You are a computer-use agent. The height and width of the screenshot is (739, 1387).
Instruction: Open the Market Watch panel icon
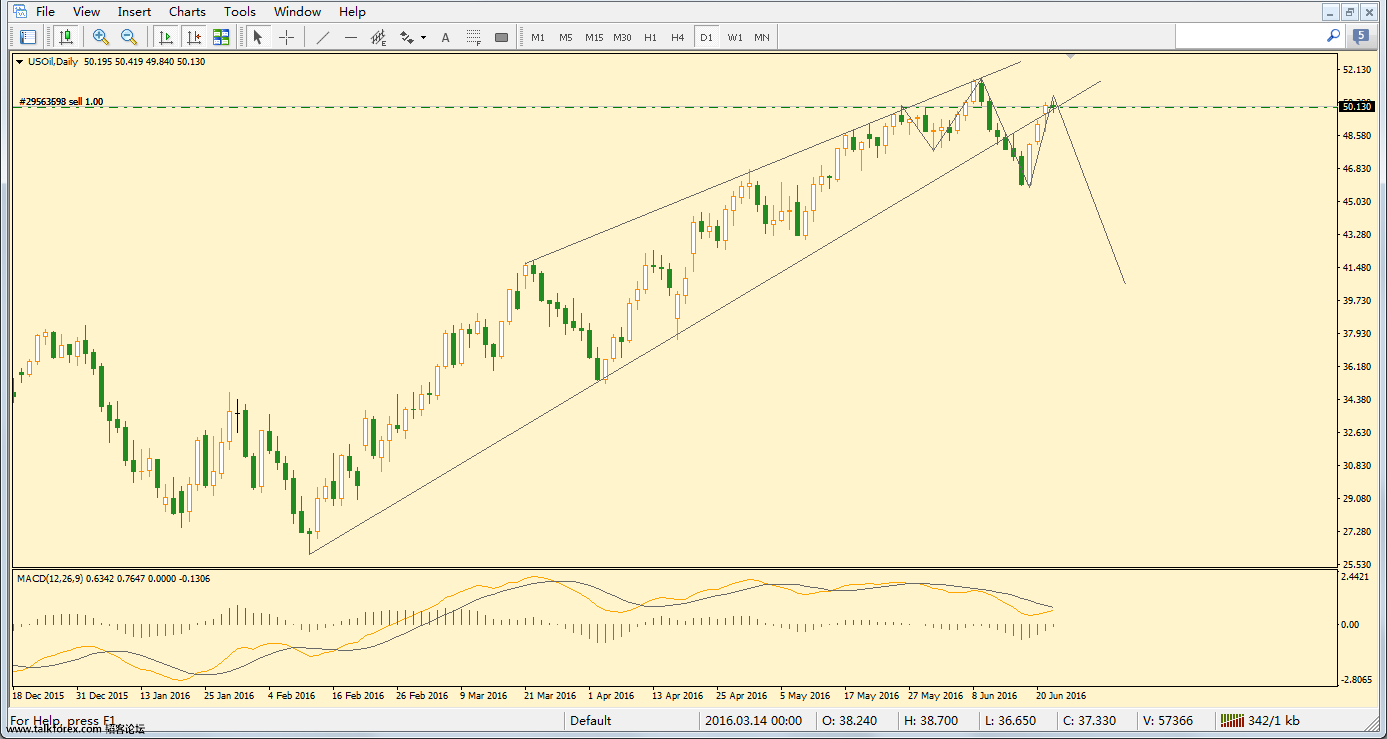click(x=28, y=37)
